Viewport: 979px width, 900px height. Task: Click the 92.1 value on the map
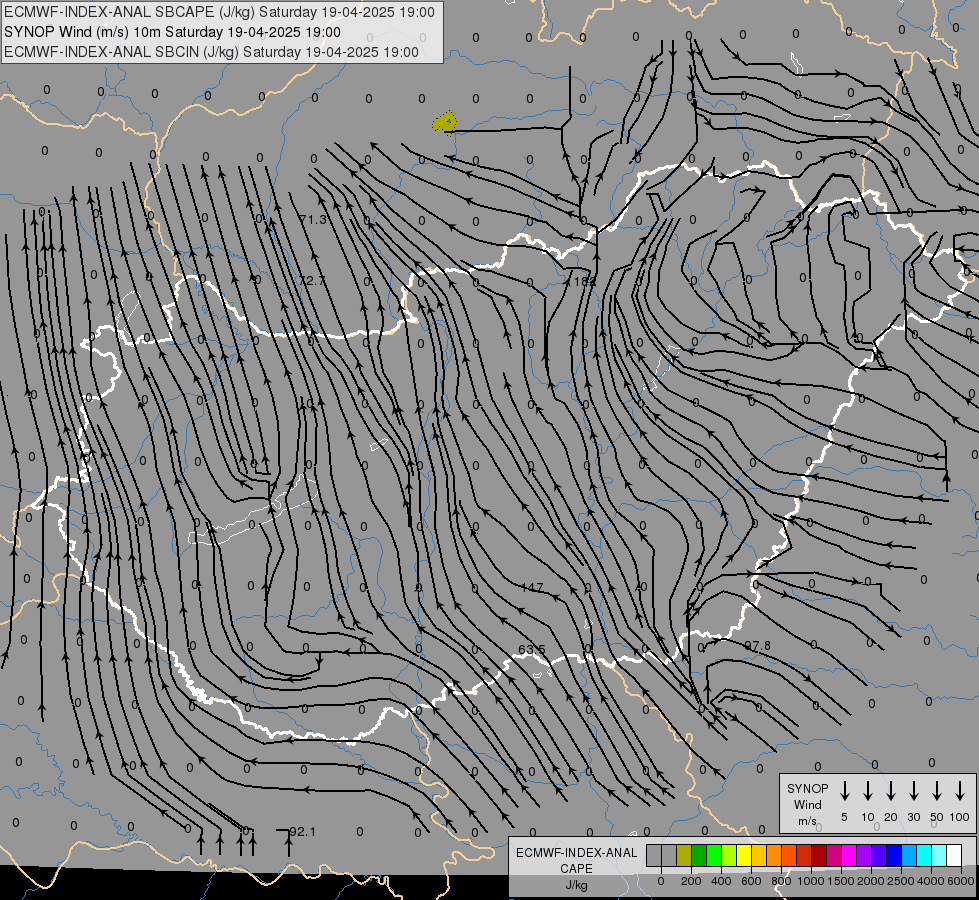(x=303, y=832)
